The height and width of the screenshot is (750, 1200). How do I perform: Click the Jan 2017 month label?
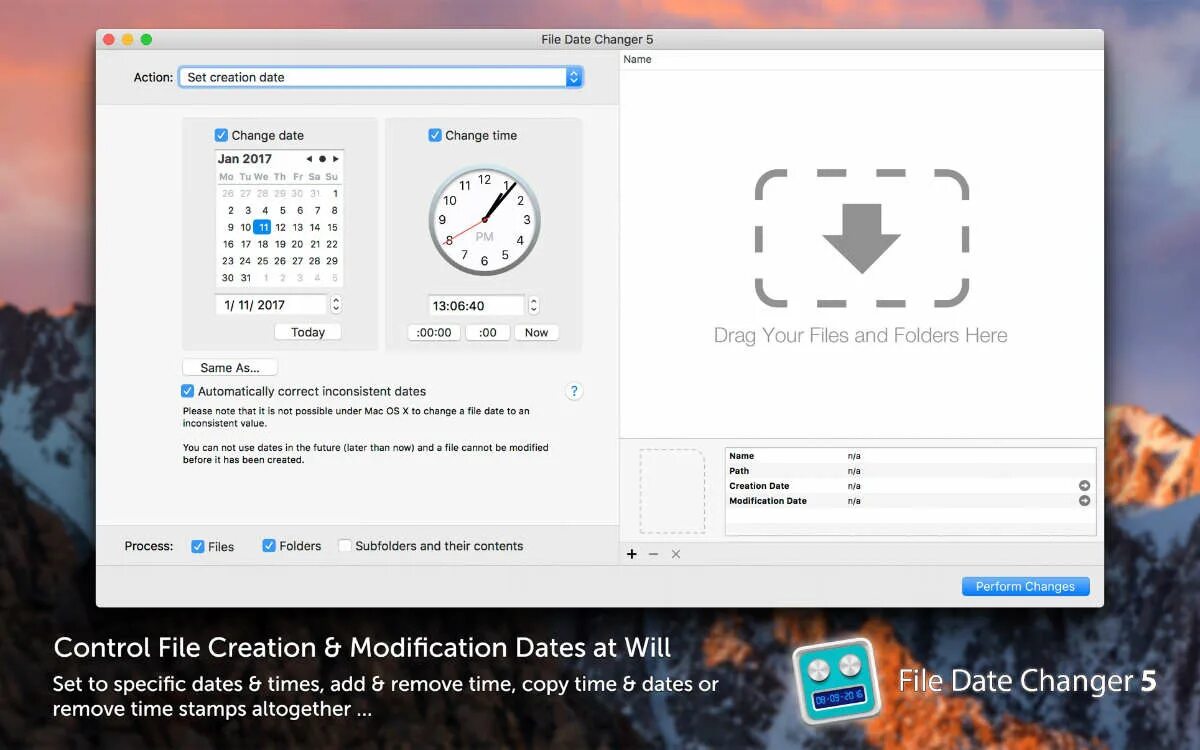tap(245, 159)
